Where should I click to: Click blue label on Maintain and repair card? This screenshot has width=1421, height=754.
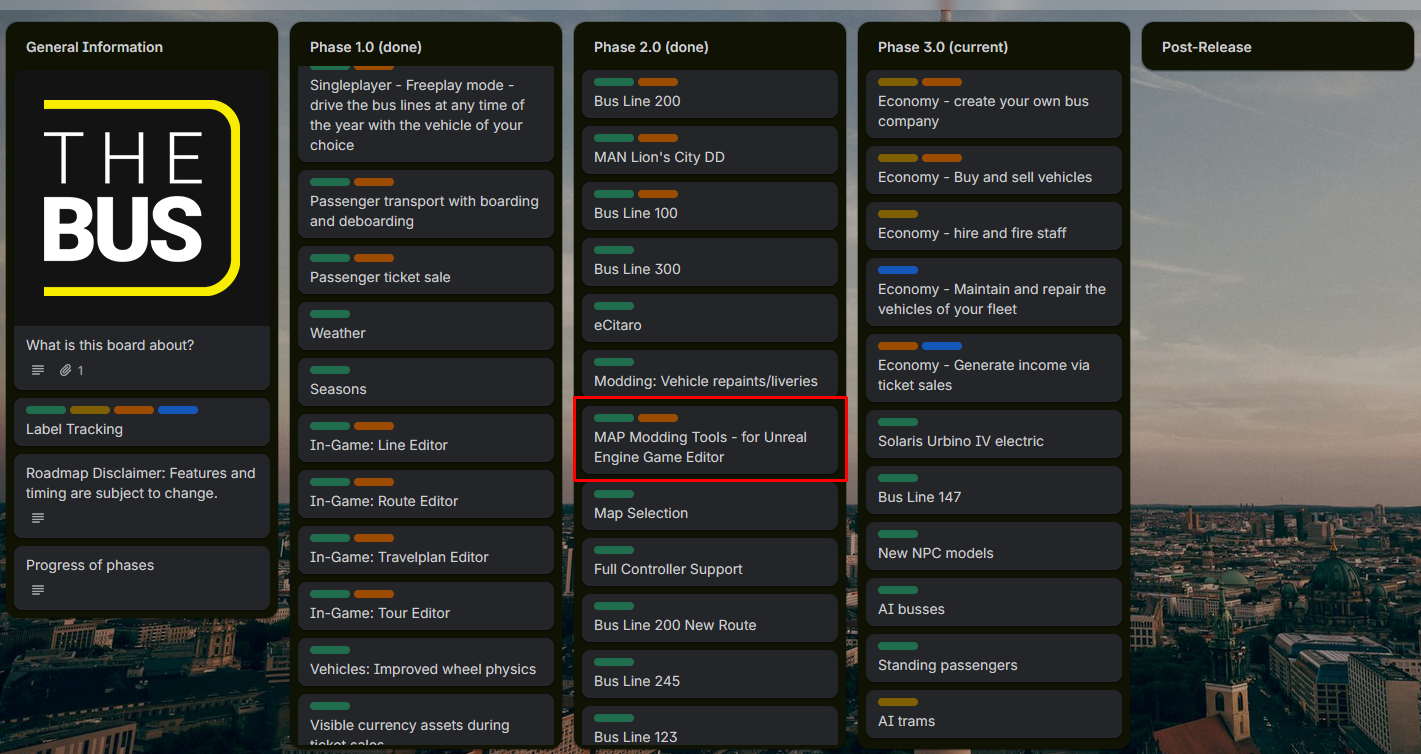[x=898, y=270]
